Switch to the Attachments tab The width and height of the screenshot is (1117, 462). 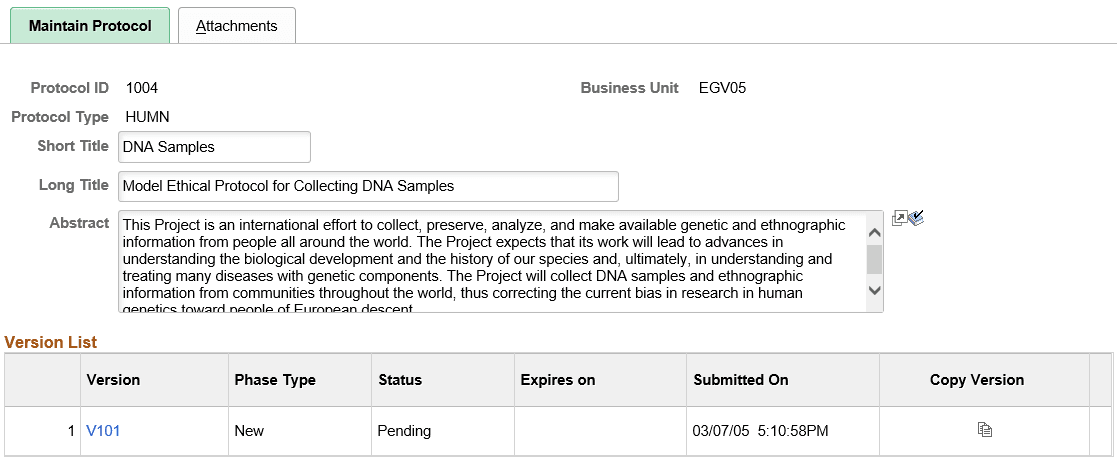[x=237, y=26]
